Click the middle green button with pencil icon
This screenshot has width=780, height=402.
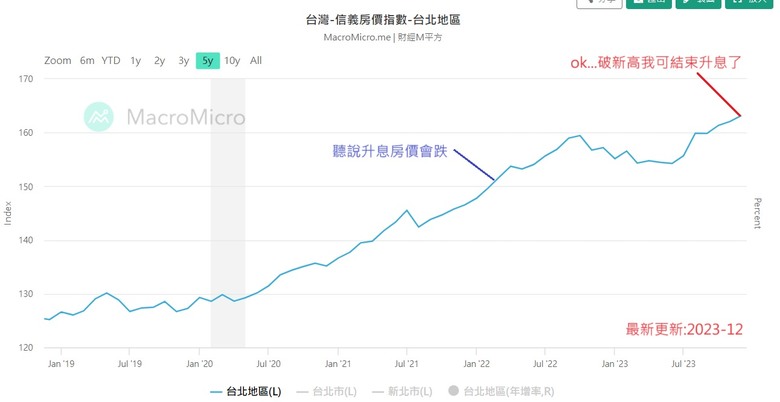698,3
